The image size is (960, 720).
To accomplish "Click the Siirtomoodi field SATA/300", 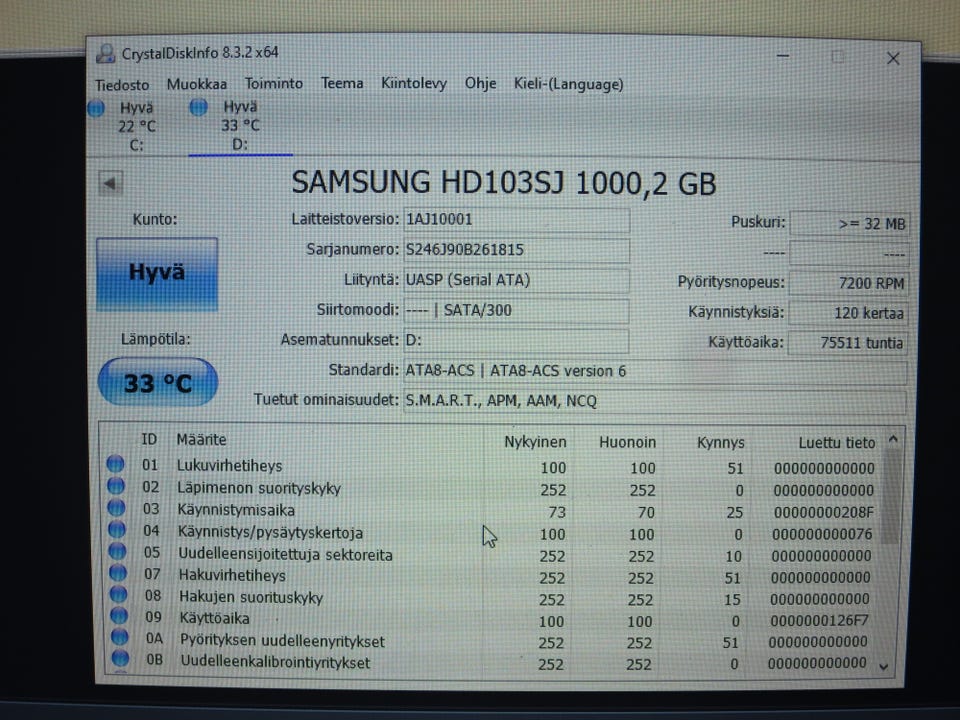I will click(x=516, y=310).
